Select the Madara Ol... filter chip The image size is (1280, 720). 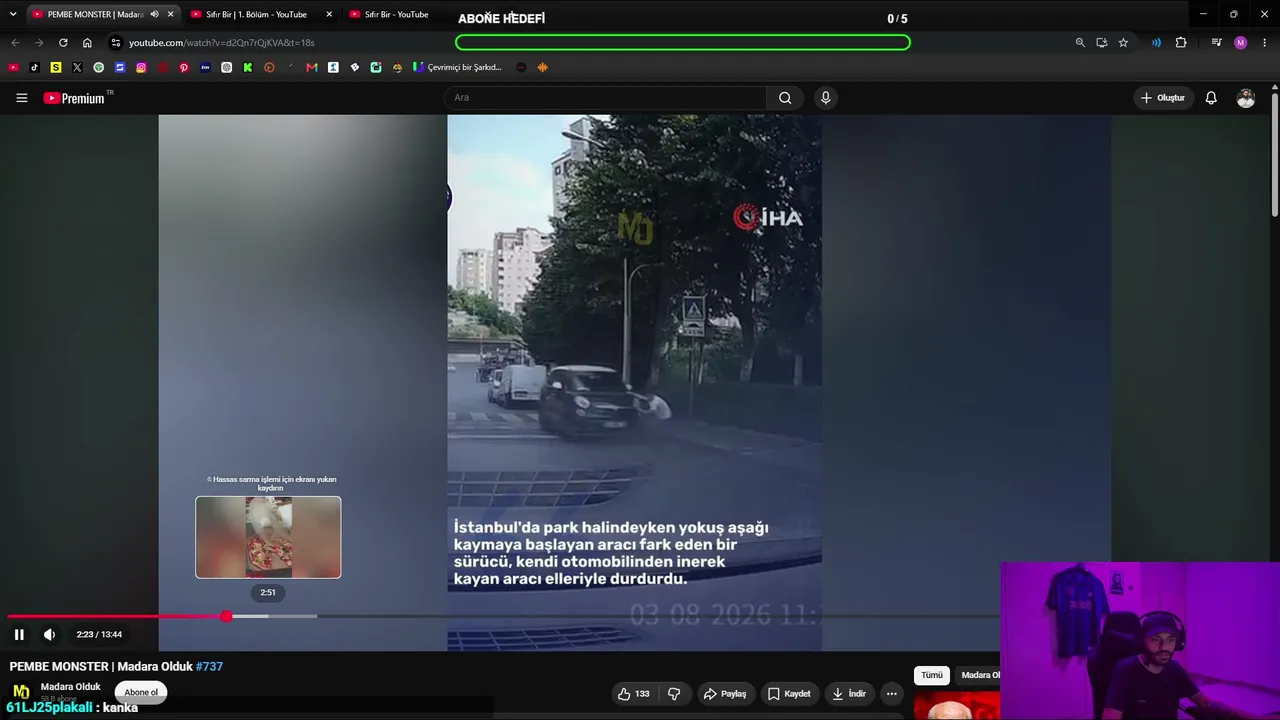tap(980, 675)
